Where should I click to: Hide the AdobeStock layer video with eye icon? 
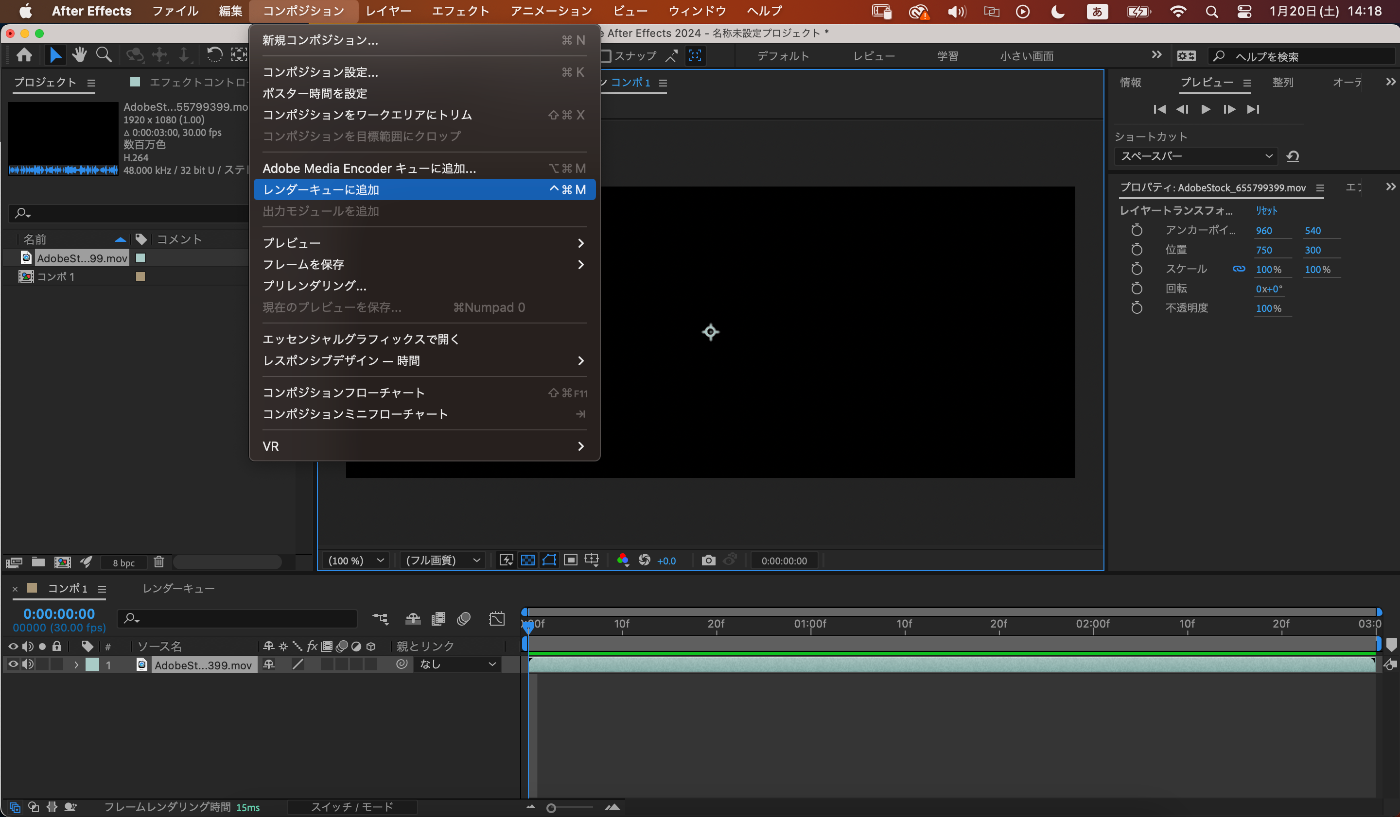coord(13,664)
